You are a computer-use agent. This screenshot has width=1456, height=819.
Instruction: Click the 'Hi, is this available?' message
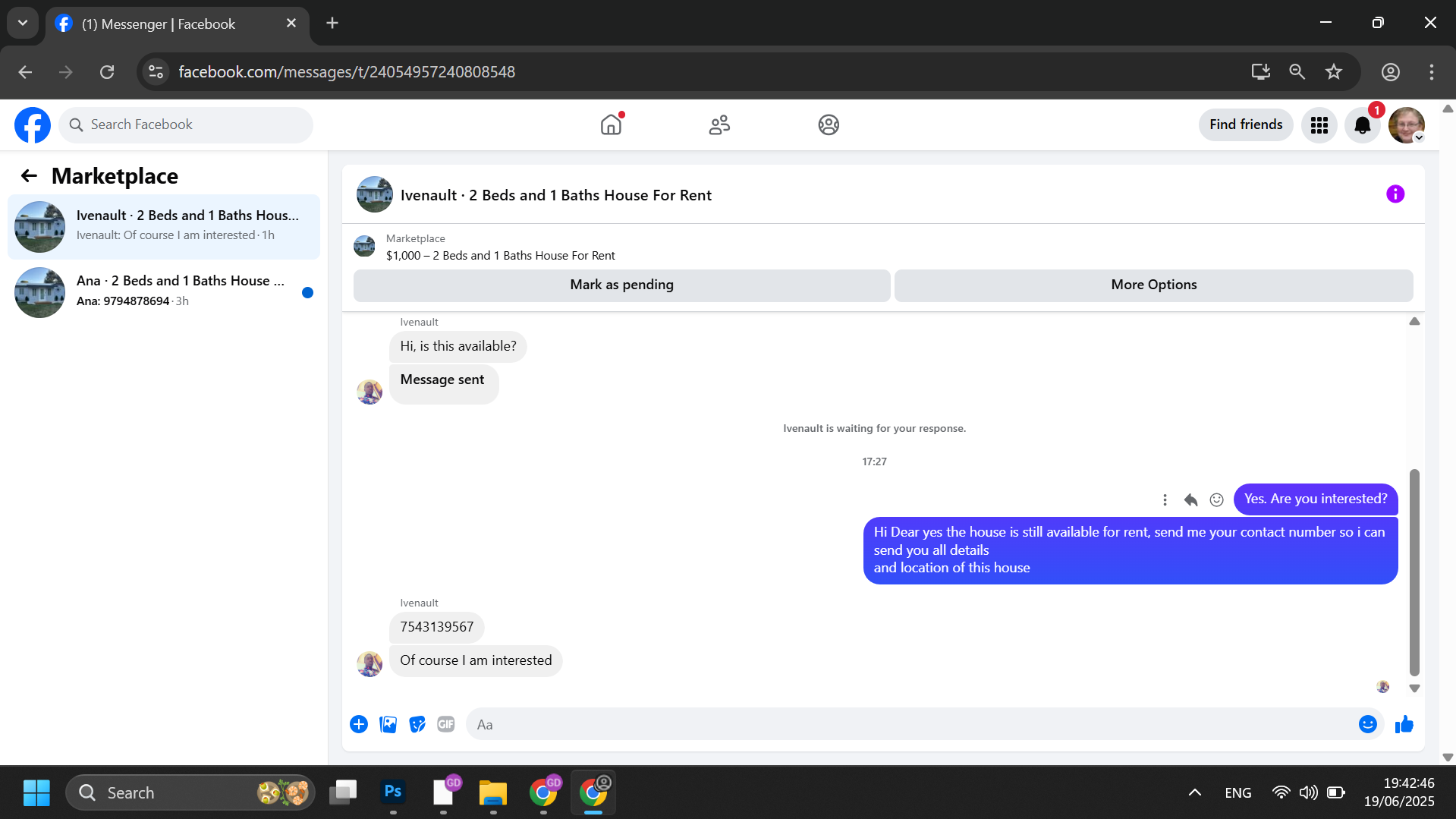[x=458, y=347]
